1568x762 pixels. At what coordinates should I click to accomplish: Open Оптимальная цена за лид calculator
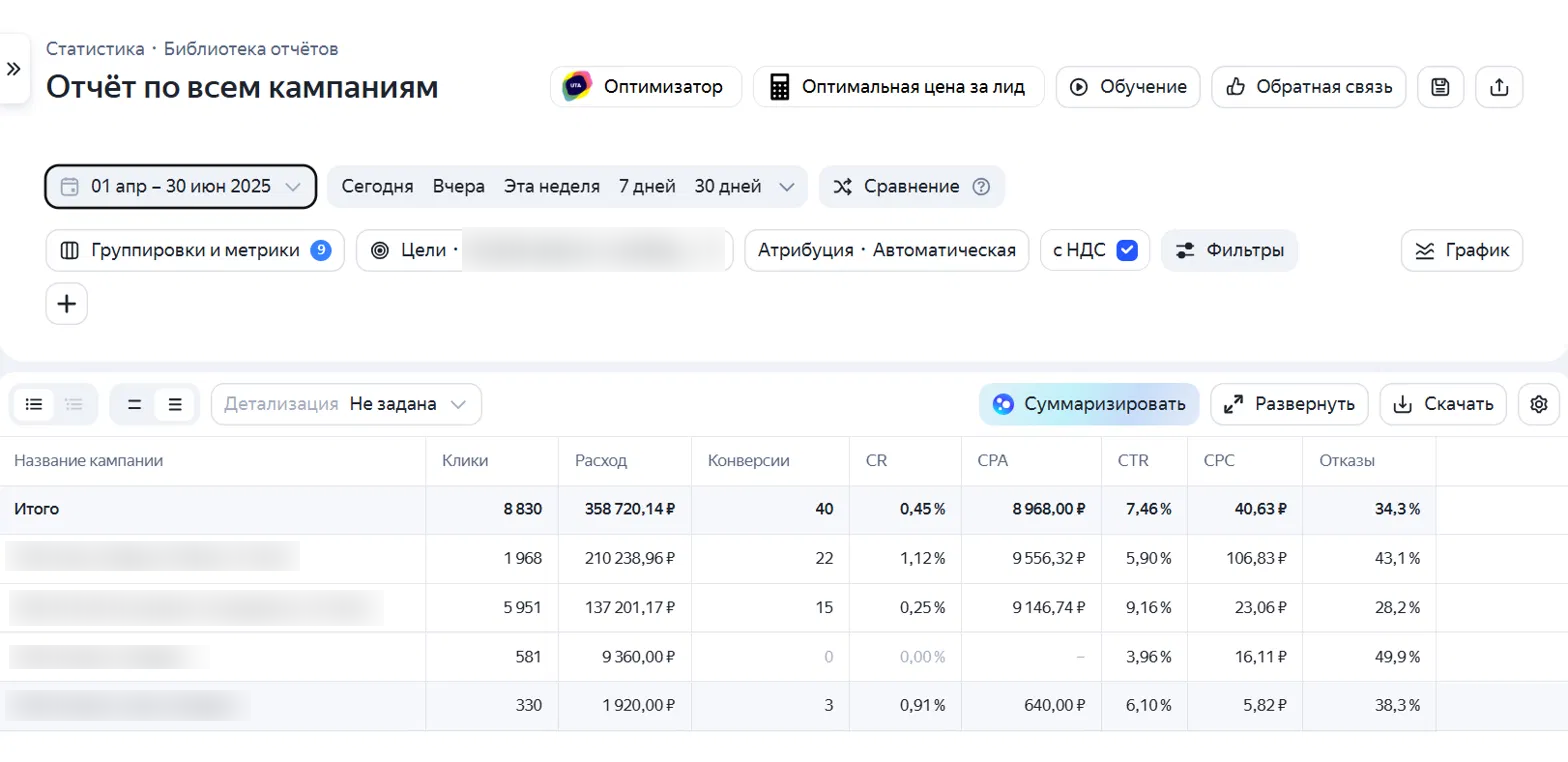[x=898, y=87]
